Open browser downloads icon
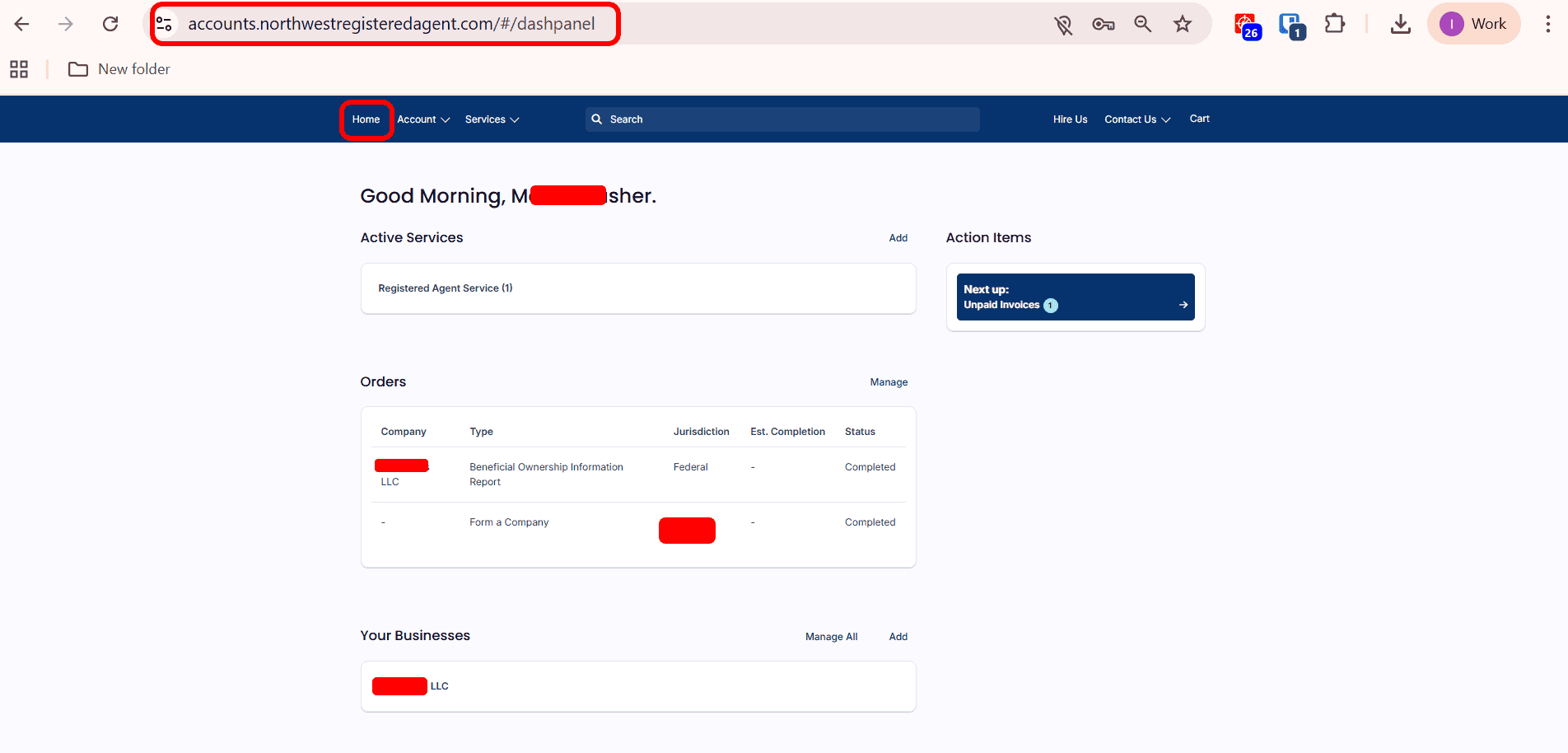Screen dimensions: 1568x753 1400,24
